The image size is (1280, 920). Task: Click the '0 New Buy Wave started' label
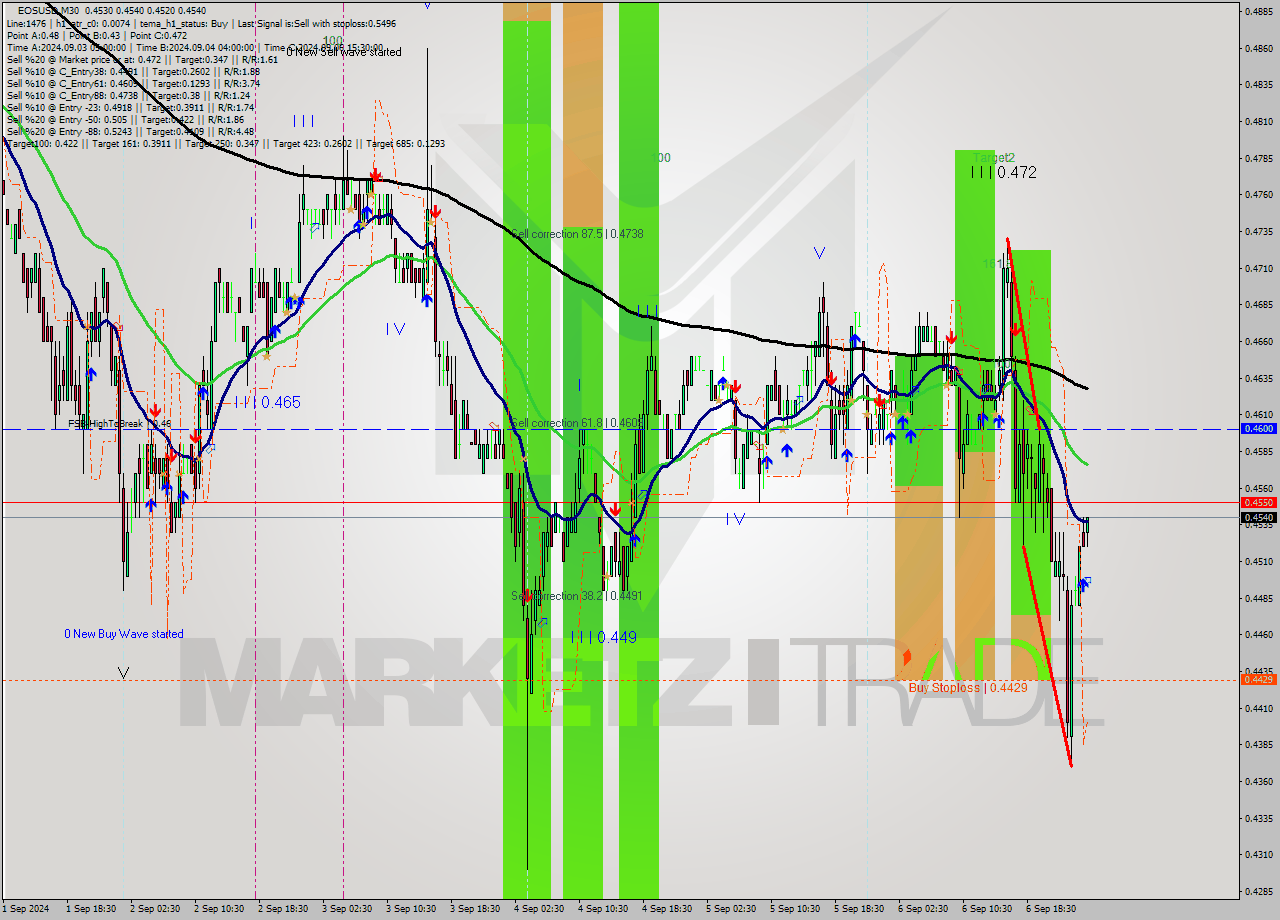(x=124, y=634)
